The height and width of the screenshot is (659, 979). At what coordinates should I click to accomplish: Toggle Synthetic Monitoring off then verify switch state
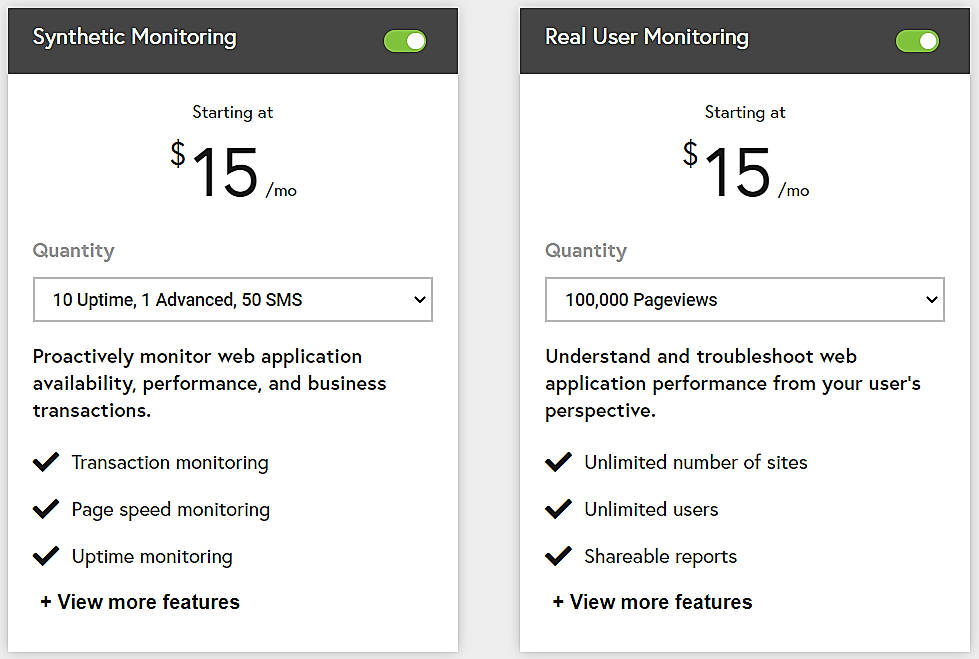404,41
